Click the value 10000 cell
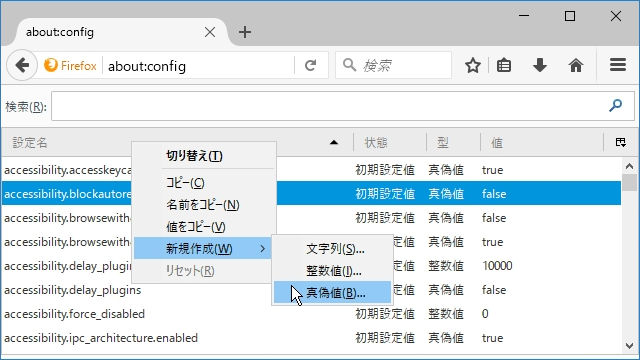This screenshot has width=640, height=360. coord(497,266)
